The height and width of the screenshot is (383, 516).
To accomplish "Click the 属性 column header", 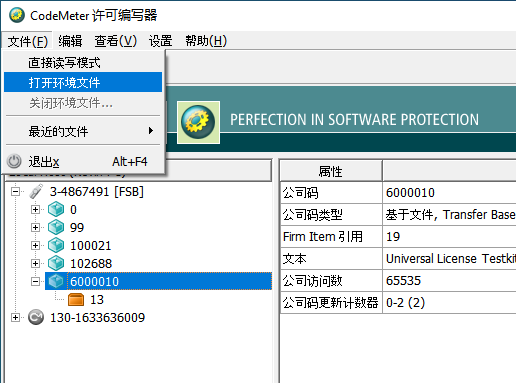I will [331, 171].
